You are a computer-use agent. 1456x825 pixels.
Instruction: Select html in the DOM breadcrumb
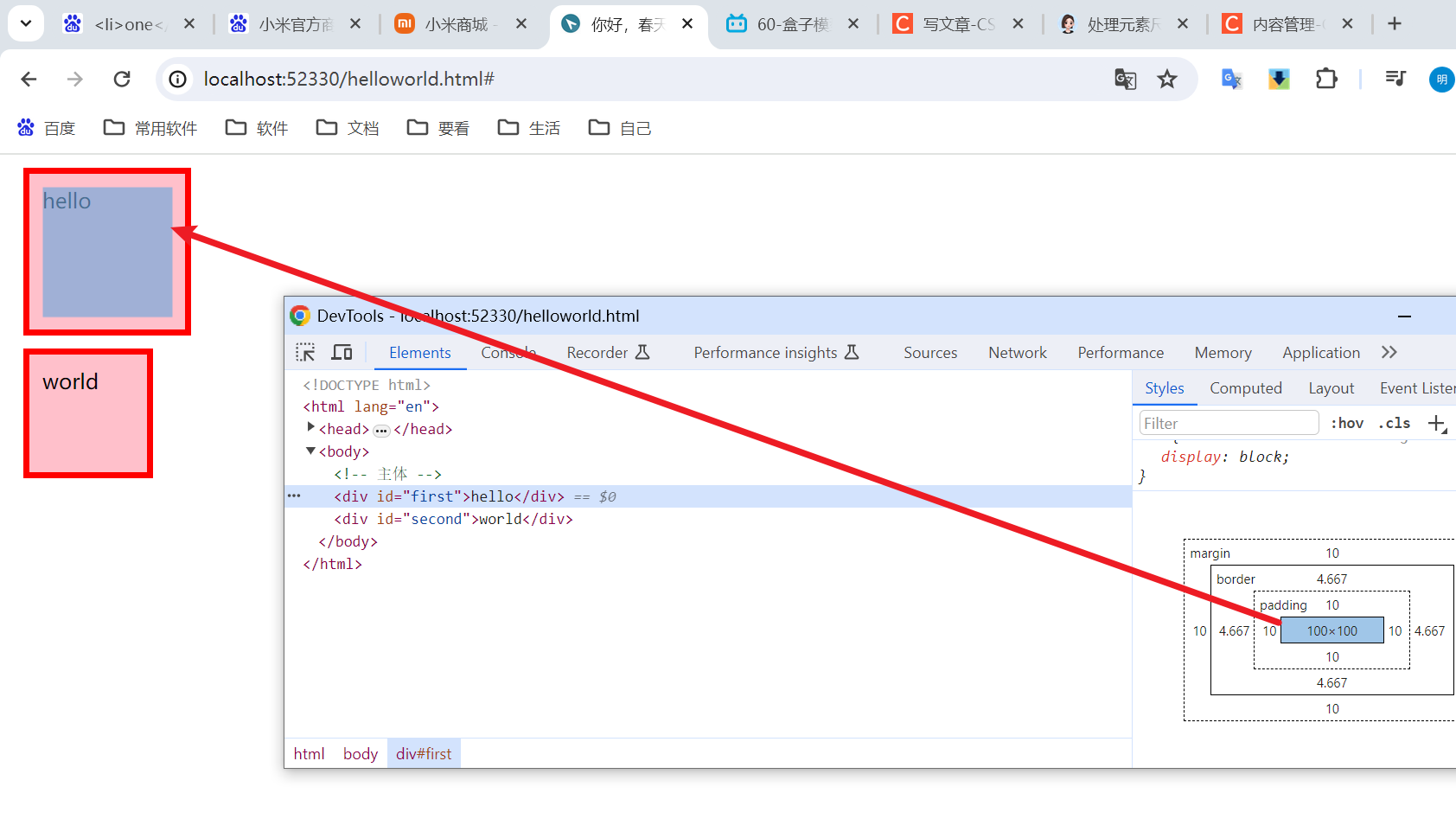[309, 754]
